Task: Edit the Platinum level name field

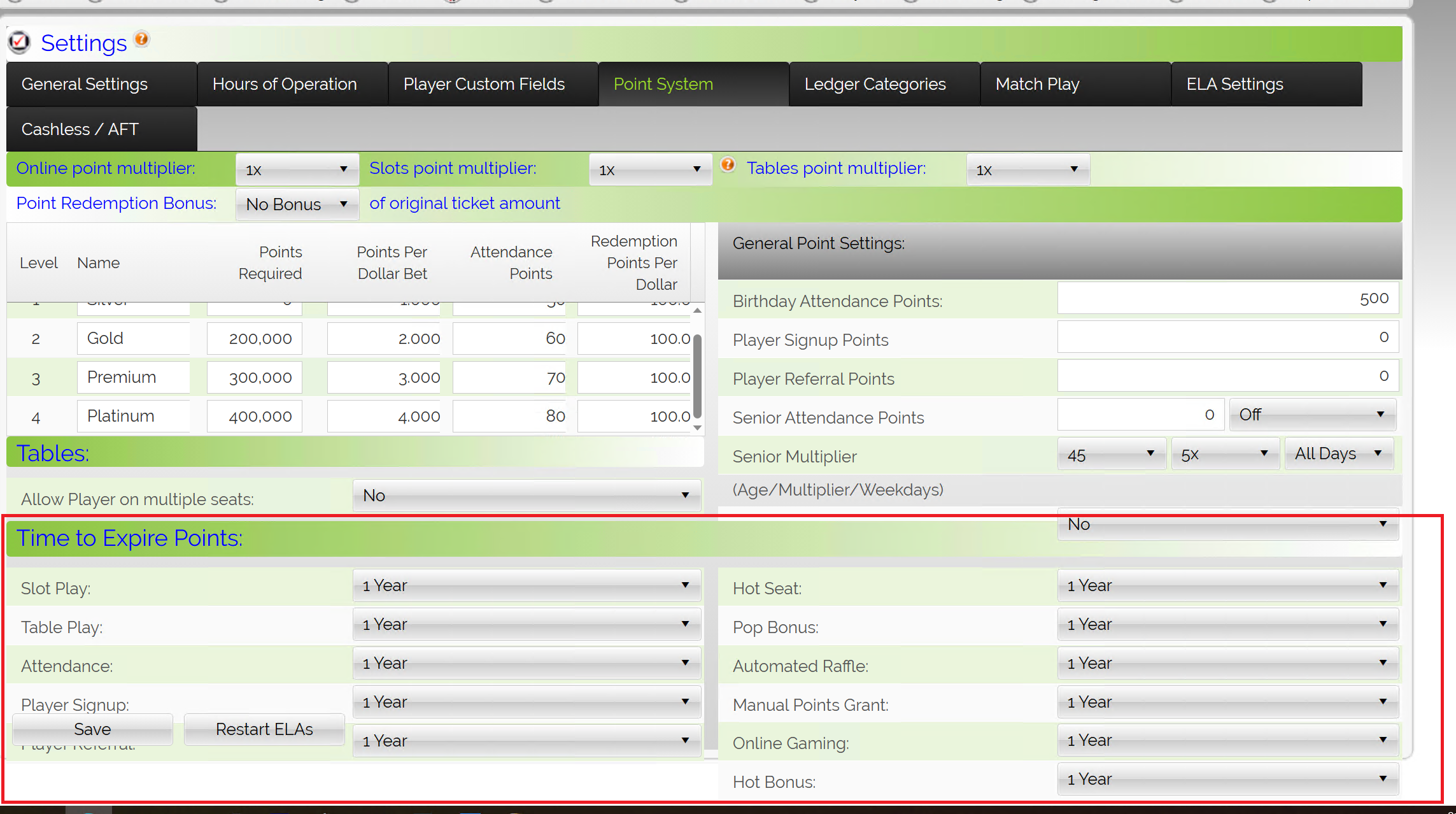Action: [134, 416]
